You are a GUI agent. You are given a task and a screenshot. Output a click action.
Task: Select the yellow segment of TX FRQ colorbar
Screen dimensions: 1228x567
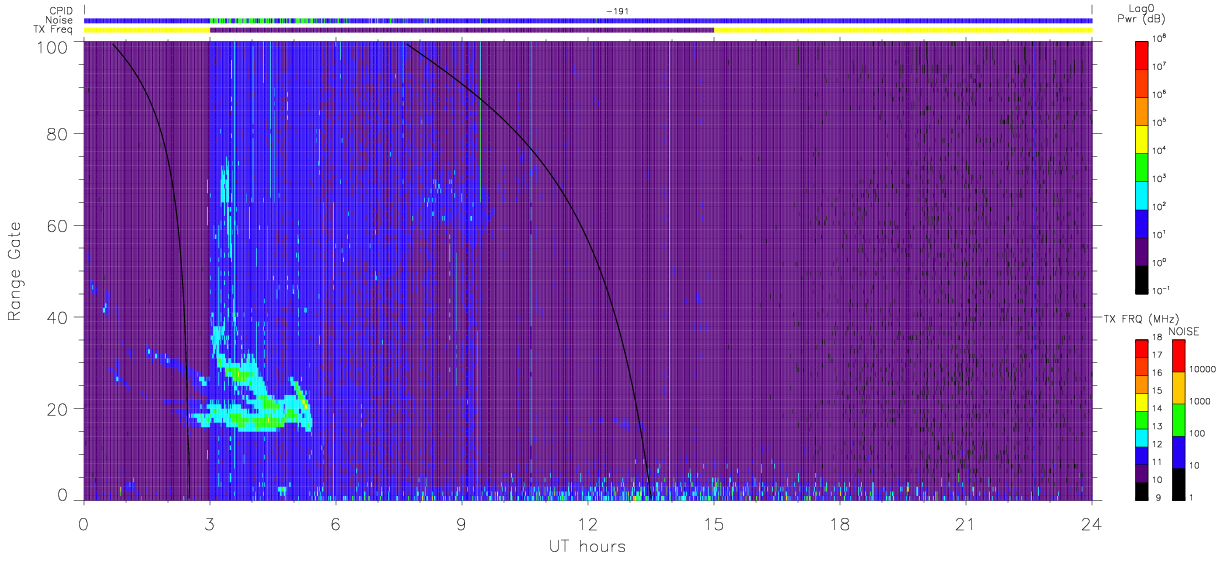pyautogui.click(x=1142, y=401)
